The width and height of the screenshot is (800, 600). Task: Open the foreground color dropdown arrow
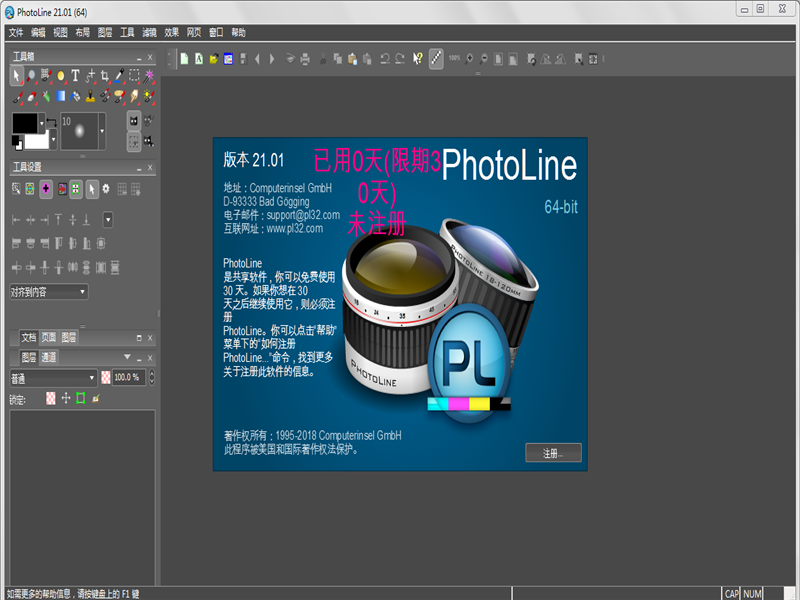[42, 123]
